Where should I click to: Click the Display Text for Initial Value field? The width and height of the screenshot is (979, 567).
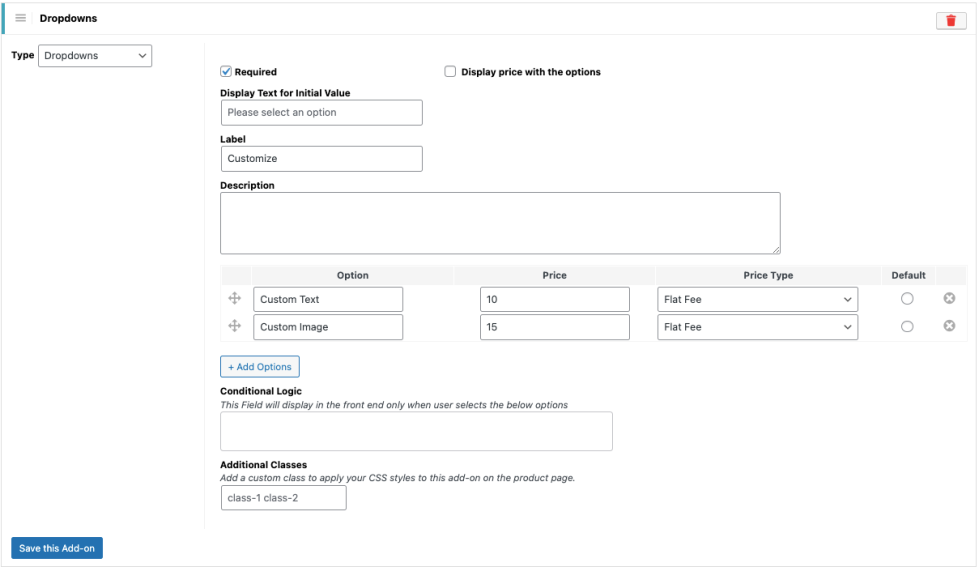tap(321, 113)
